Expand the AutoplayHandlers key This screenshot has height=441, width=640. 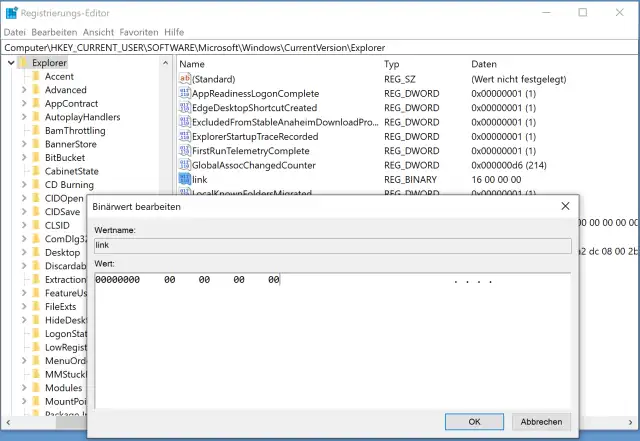click(24, 117)
